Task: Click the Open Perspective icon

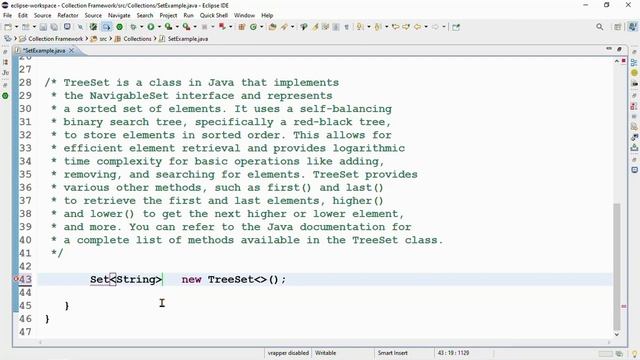Action: (x=618, y=27)
